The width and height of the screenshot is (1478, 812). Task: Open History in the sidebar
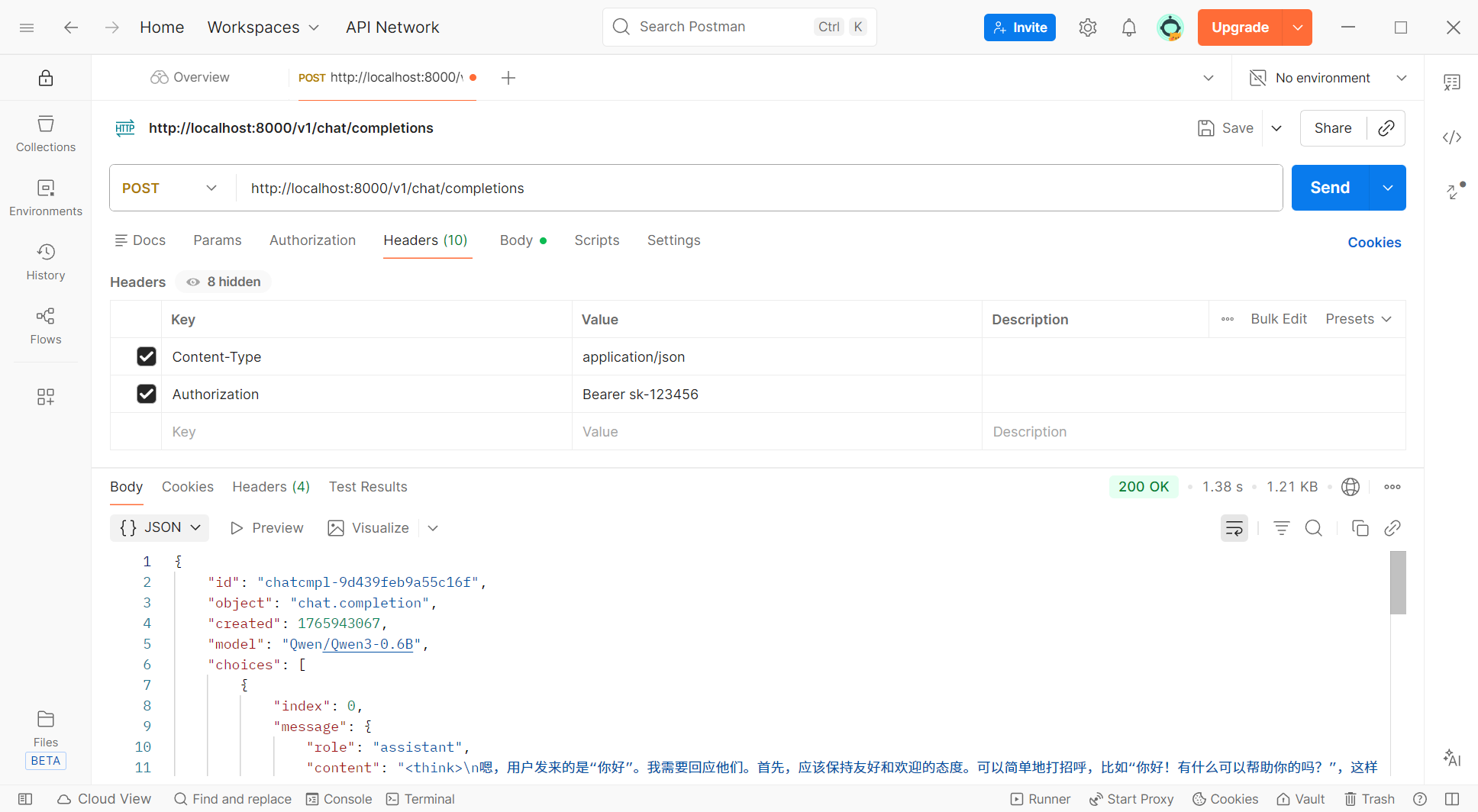(x=46, y=262)
